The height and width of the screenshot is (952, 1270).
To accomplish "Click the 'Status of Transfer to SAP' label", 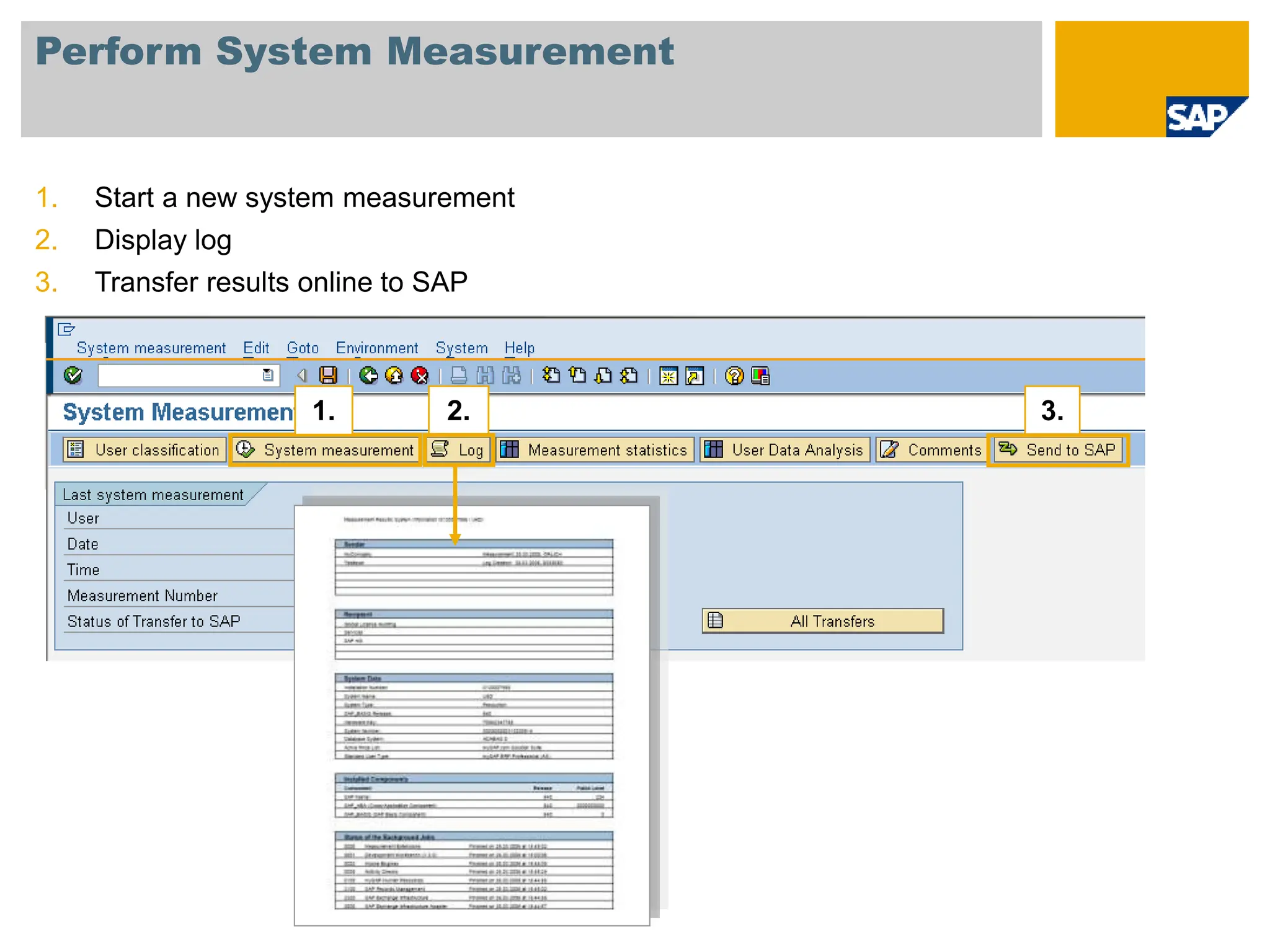I will [154, 621].
